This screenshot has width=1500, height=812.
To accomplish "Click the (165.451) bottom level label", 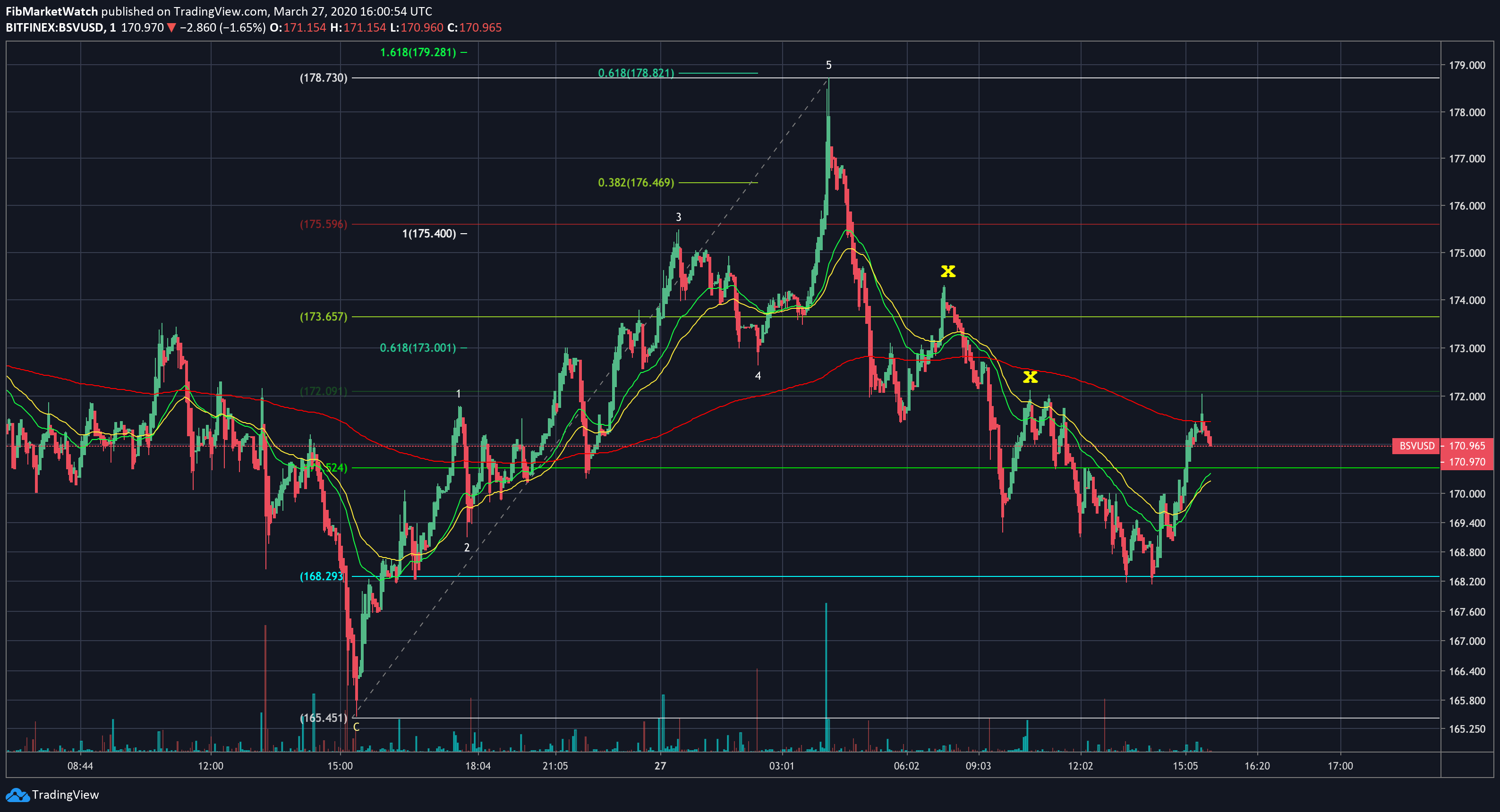I will (323, 718).
